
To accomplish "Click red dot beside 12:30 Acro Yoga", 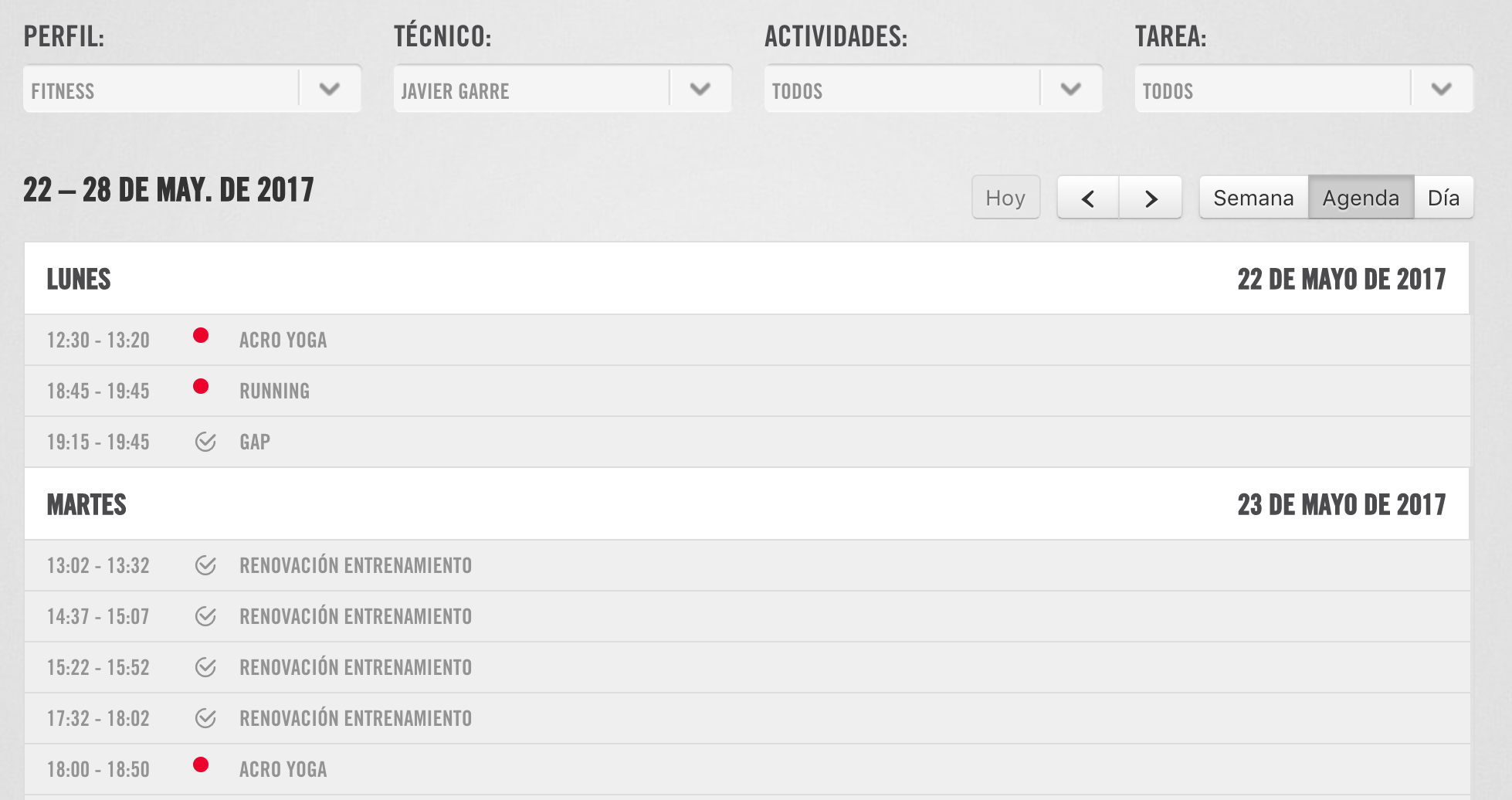I will [201, 335].
